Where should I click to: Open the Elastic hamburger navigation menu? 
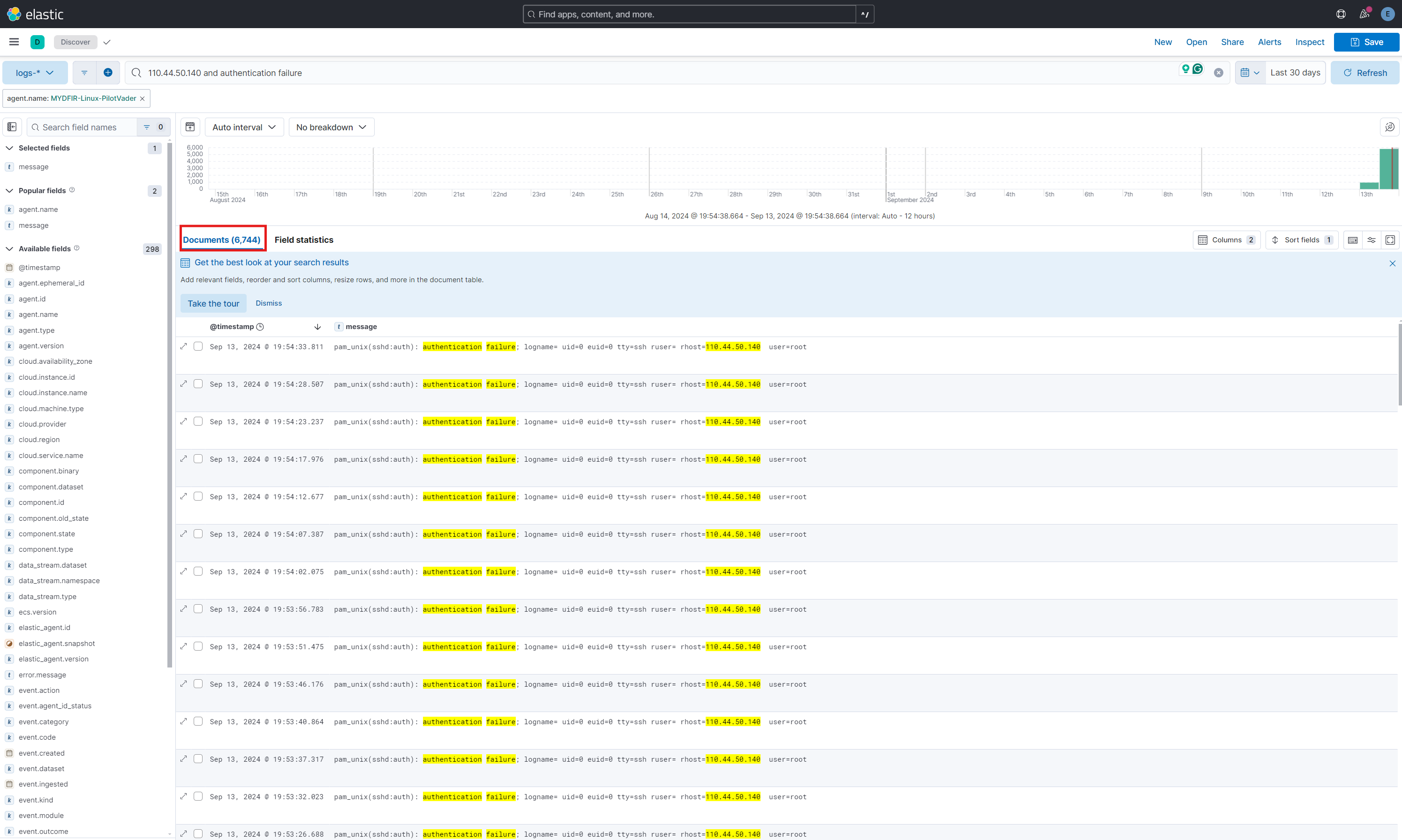pos(14,41)
